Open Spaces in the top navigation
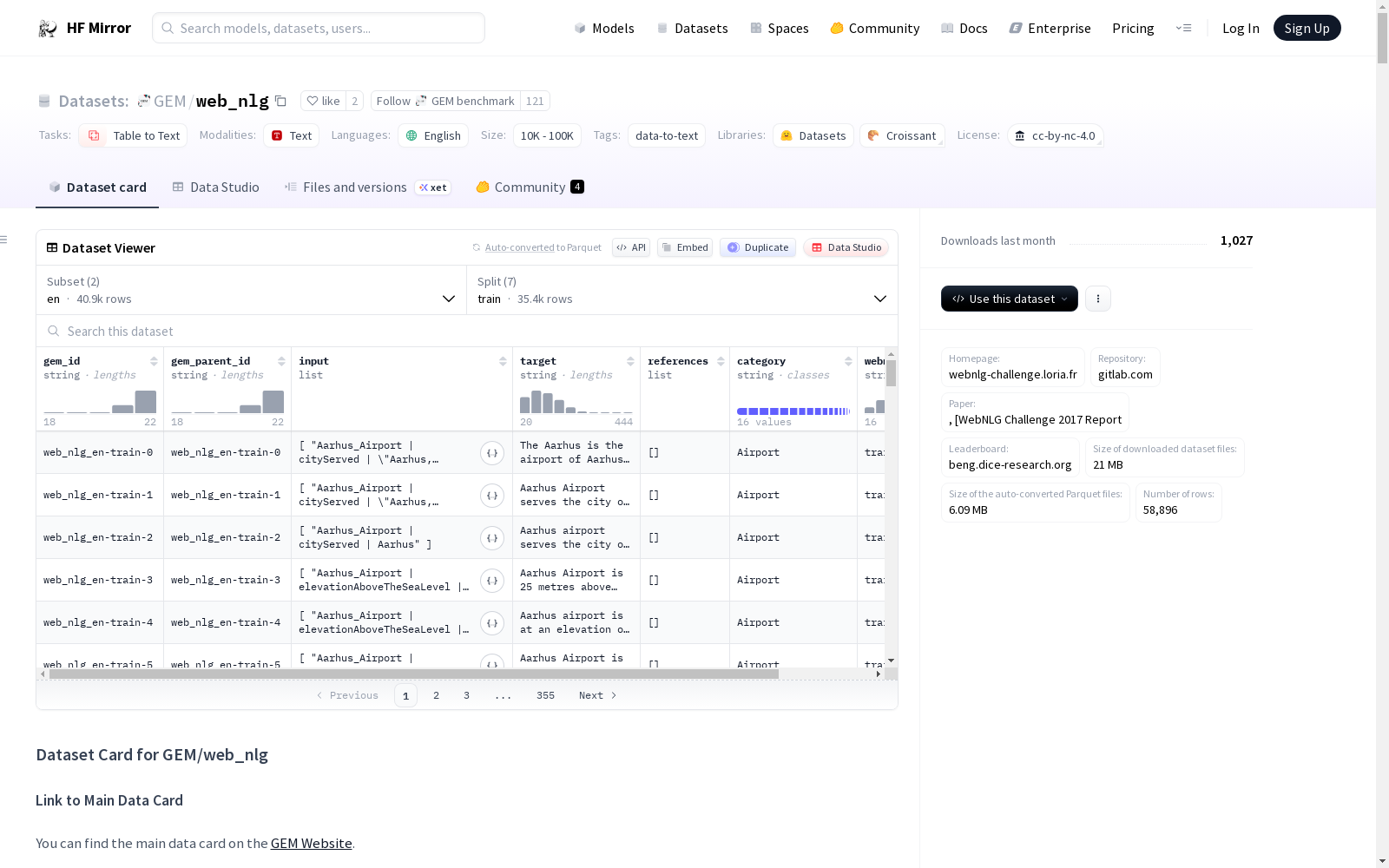 (780, 29)
